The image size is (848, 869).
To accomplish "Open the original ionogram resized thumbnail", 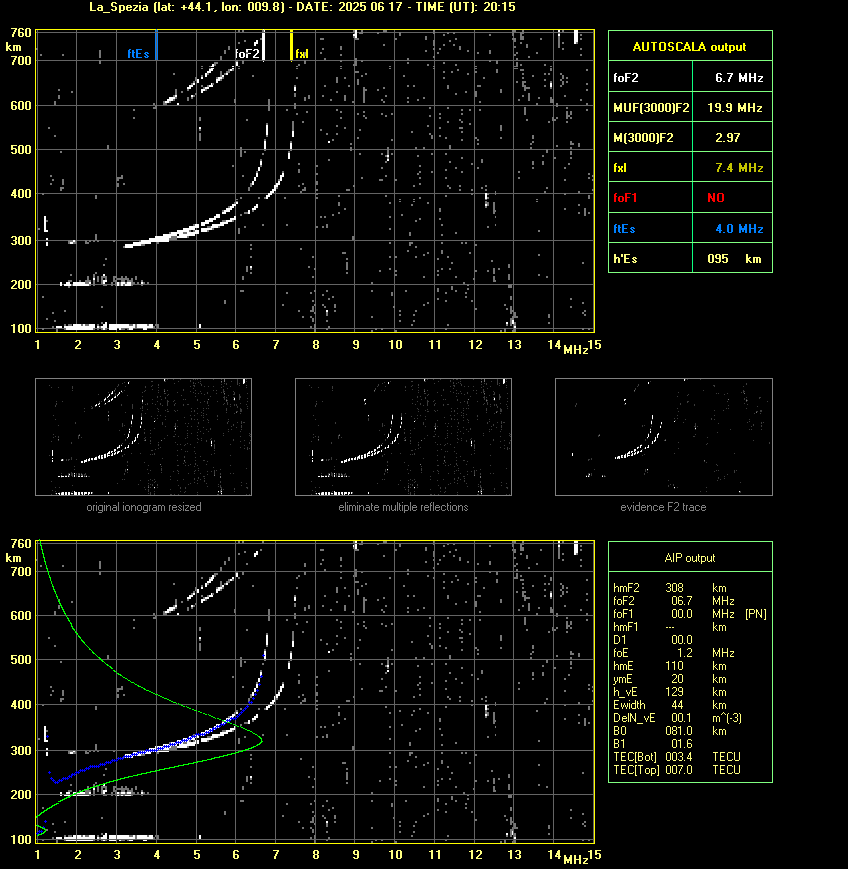I will point(144,437).
